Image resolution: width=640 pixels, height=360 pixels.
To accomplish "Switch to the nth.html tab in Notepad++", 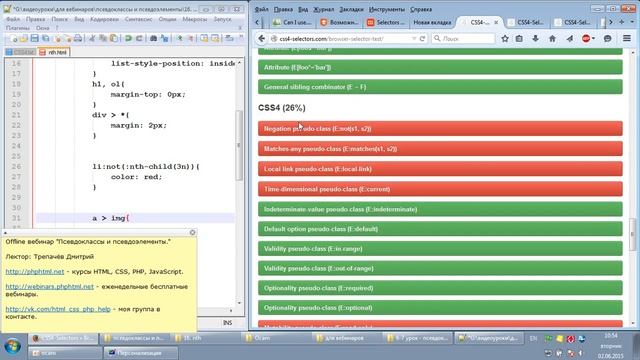I will point(53,52).
